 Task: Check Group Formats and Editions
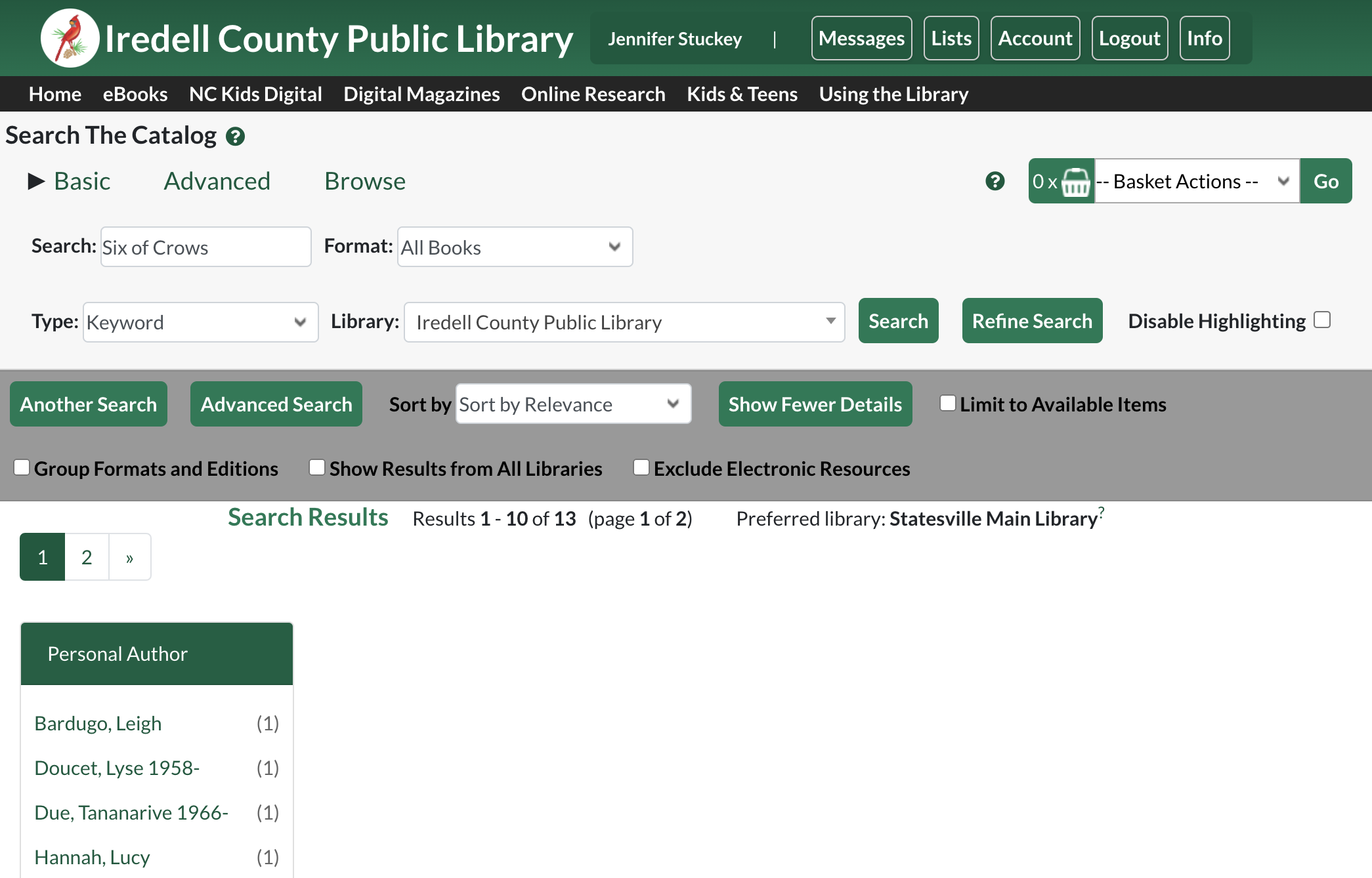pos(22,467)
